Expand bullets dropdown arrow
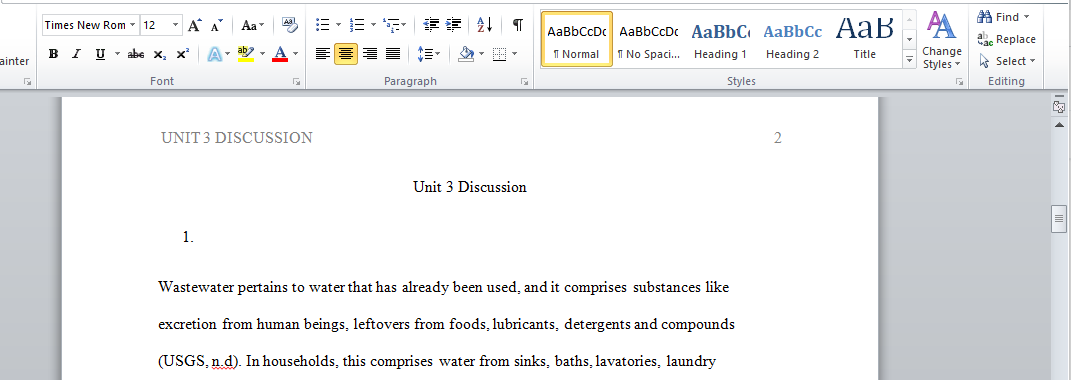 (338, 25)
